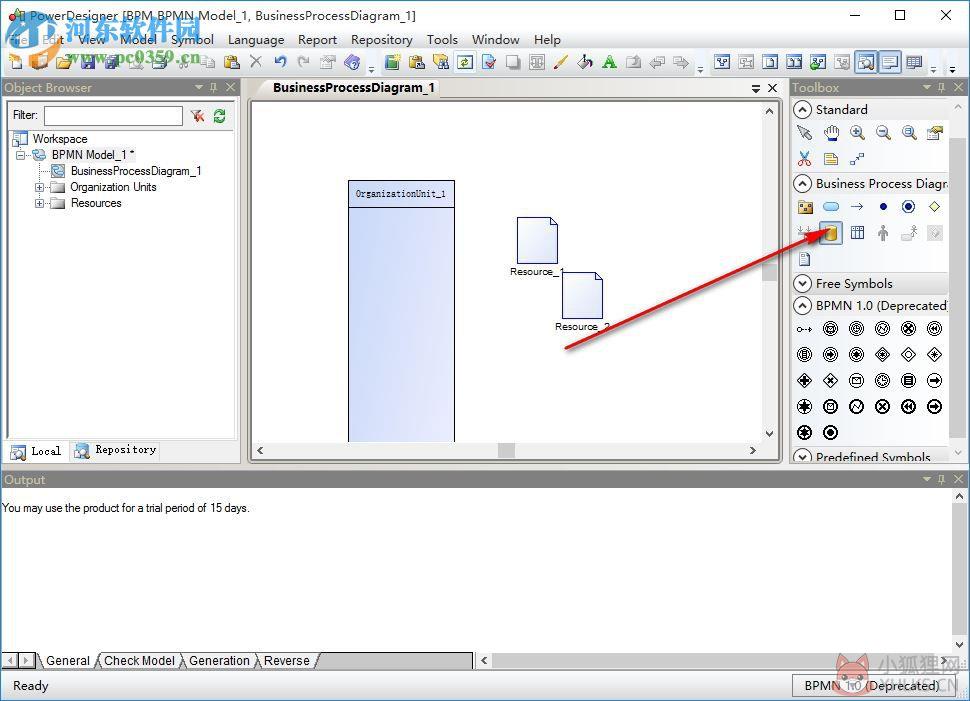The width and height of the screenshot is (970, 701).
Task: Select the gray person Role tool
Action: coord(883,233)
